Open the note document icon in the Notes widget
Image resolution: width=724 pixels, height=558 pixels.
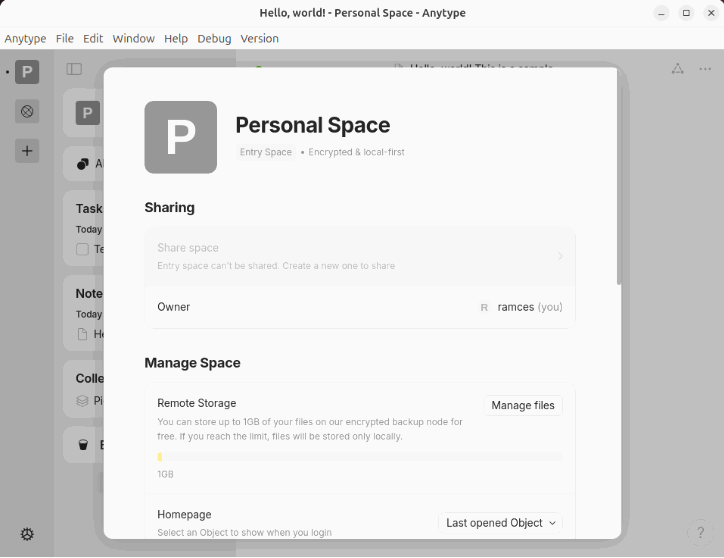82,334
